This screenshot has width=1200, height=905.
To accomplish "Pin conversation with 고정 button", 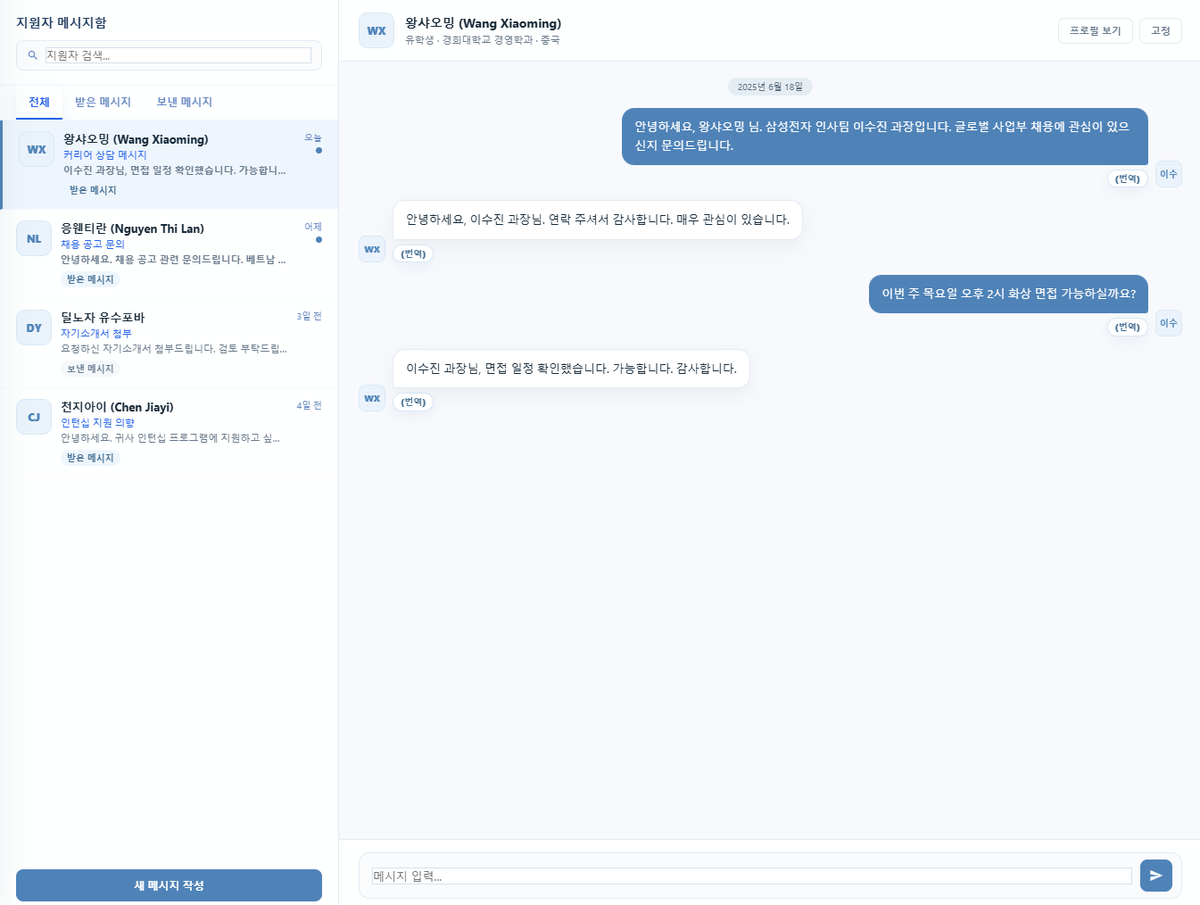I will pyautogui.click(x=1160, y=31).
